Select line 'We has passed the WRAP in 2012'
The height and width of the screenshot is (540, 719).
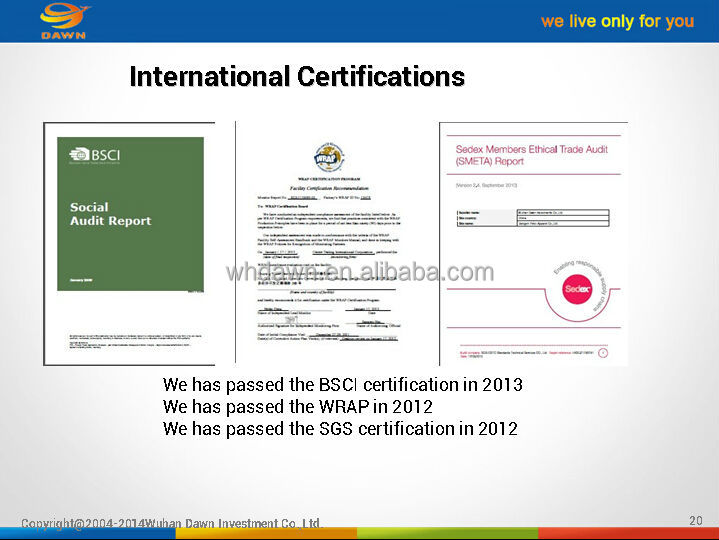[x=298, y=407]
